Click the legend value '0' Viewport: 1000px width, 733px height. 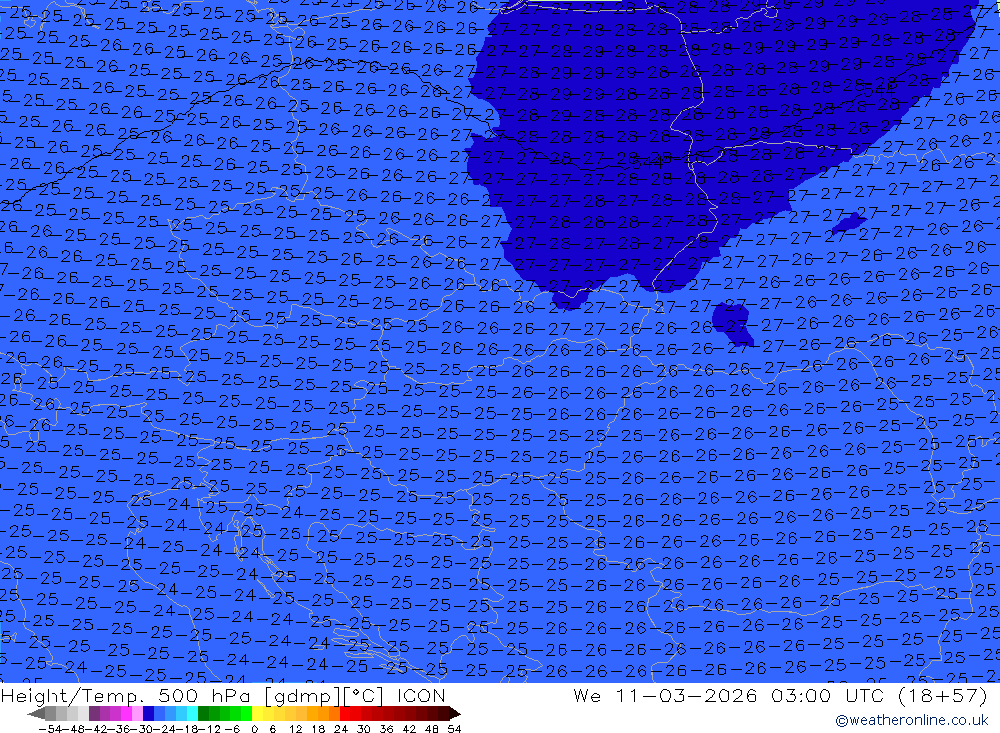point(254,729)
